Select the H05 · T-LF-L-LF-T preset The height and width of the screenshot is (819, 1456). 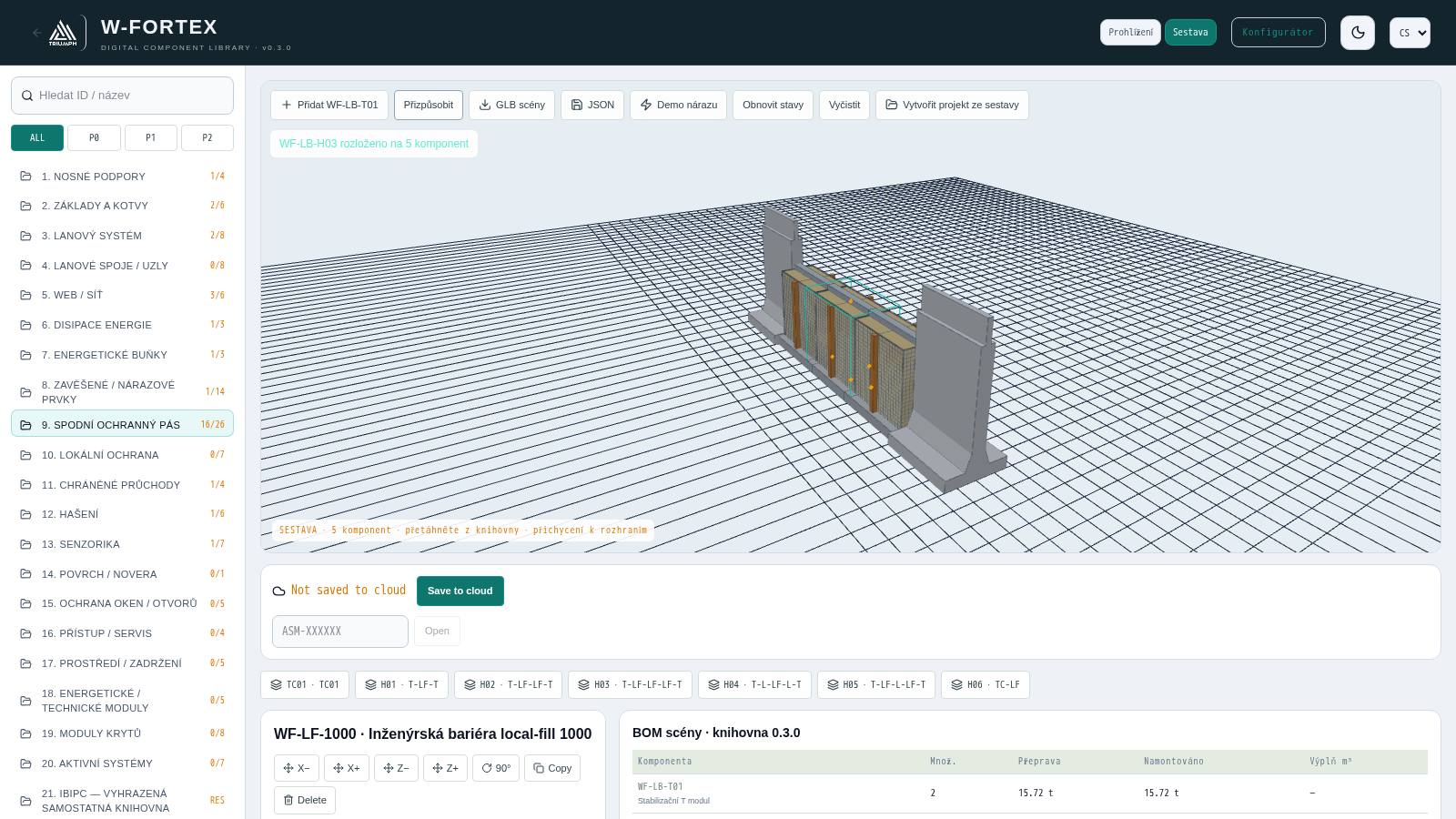tap(876, 684)
